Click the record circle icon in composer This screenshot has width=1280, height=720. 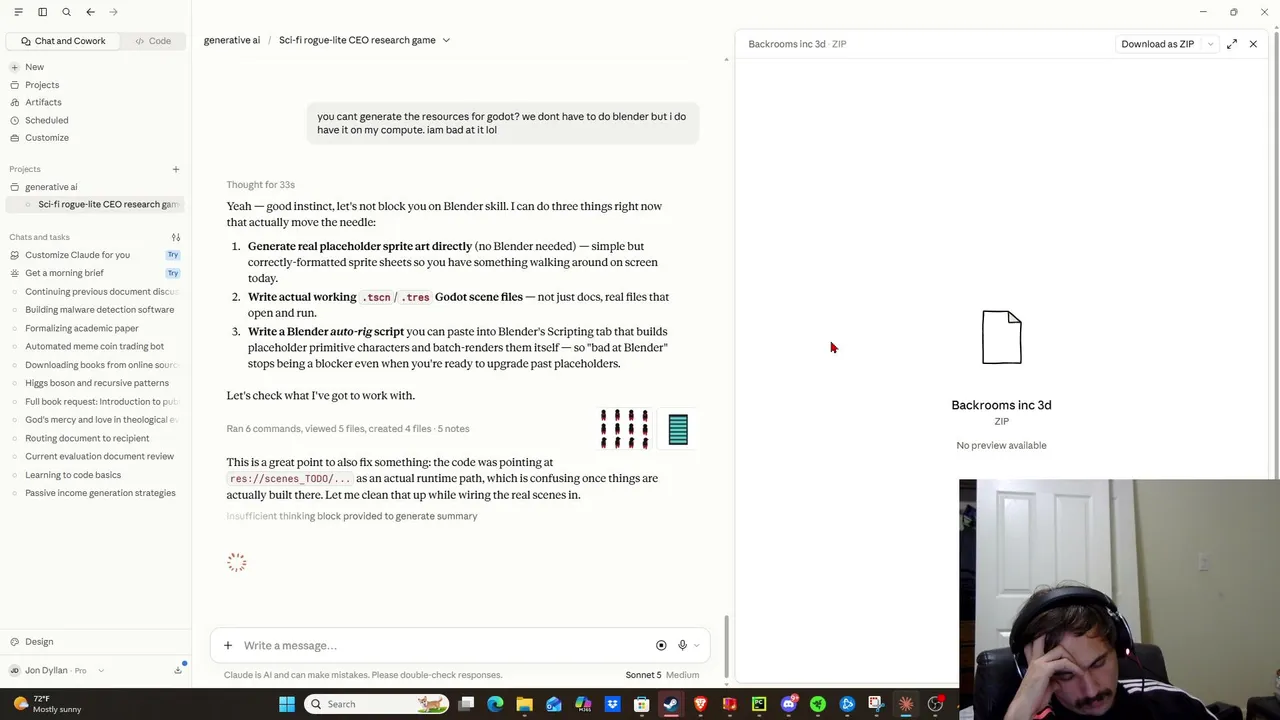point(661,646)
